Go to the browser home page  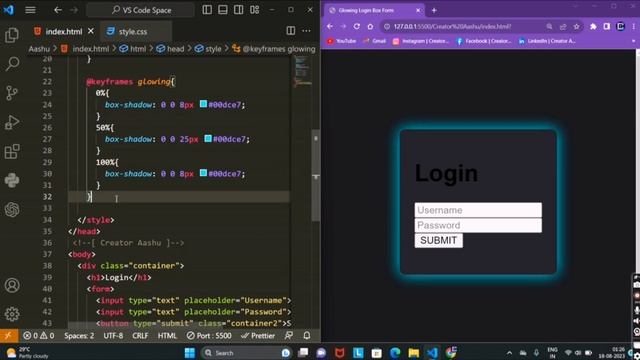(370, 26)
